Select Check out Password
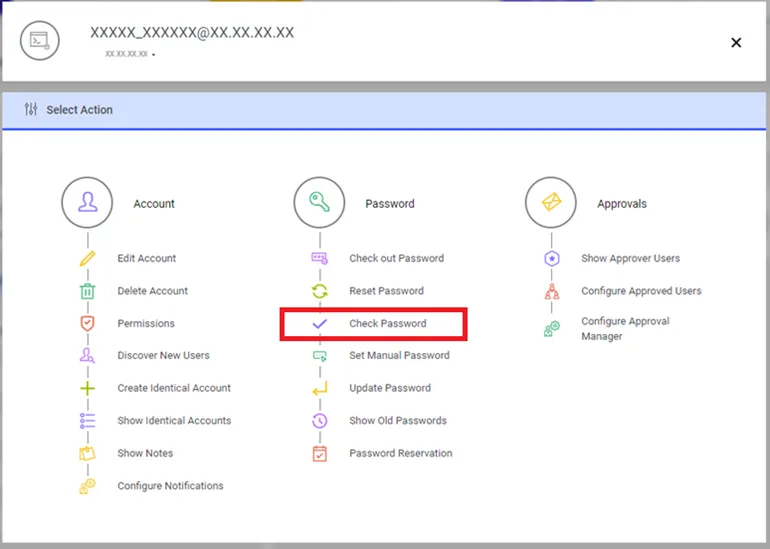 pos(396,258)
